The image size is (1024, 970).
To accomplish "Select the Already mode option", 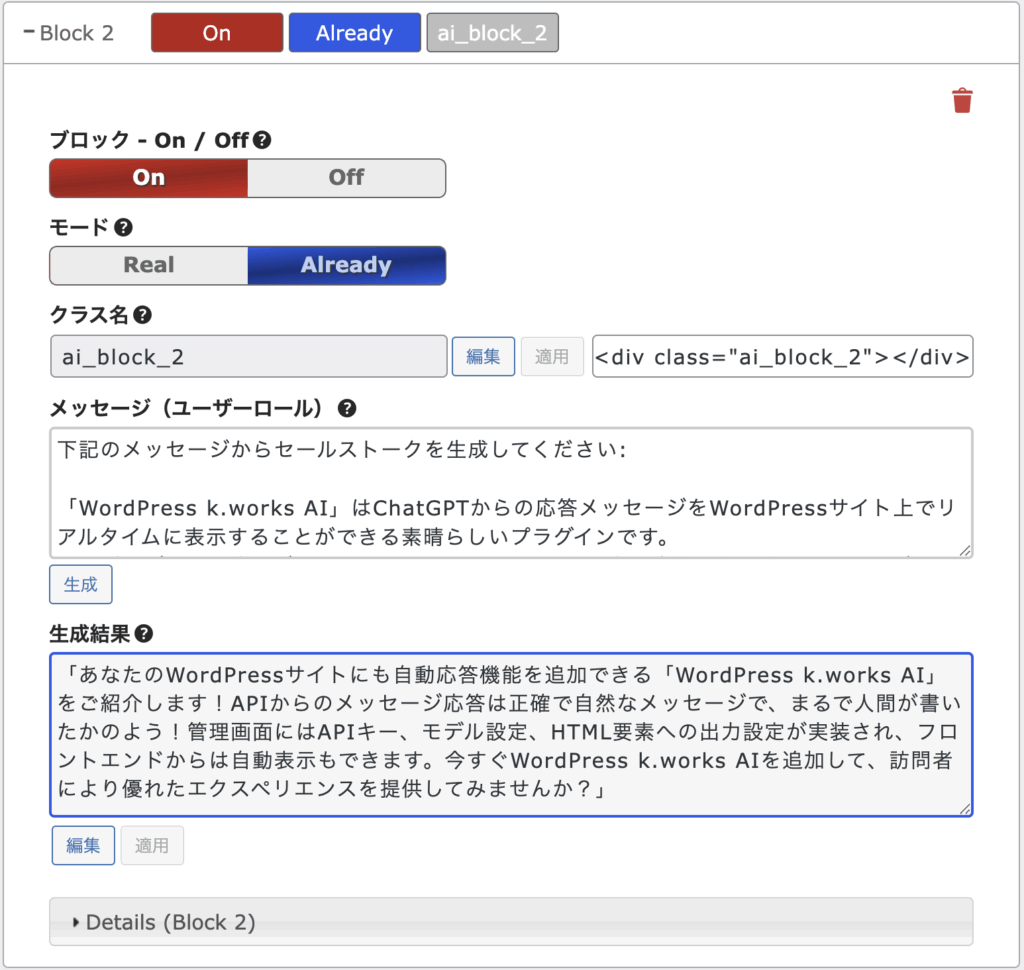I will click(346, 266).
